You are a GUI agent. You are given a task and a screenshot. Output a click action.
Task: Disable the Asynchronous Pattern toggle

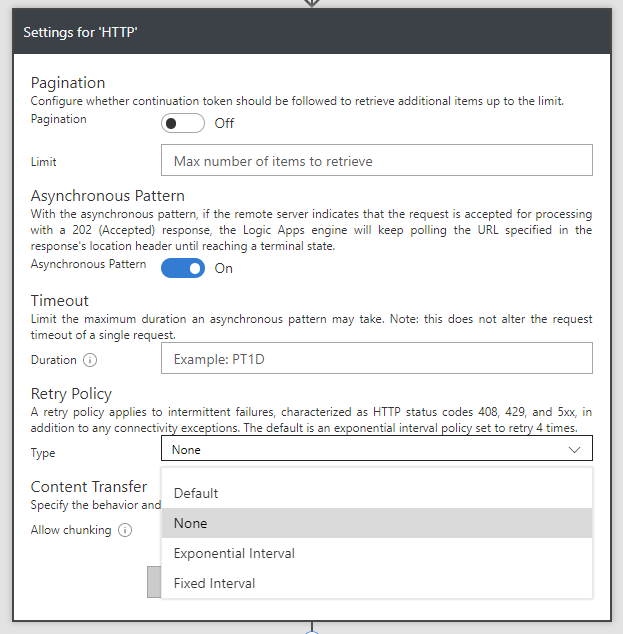[183, 268]
